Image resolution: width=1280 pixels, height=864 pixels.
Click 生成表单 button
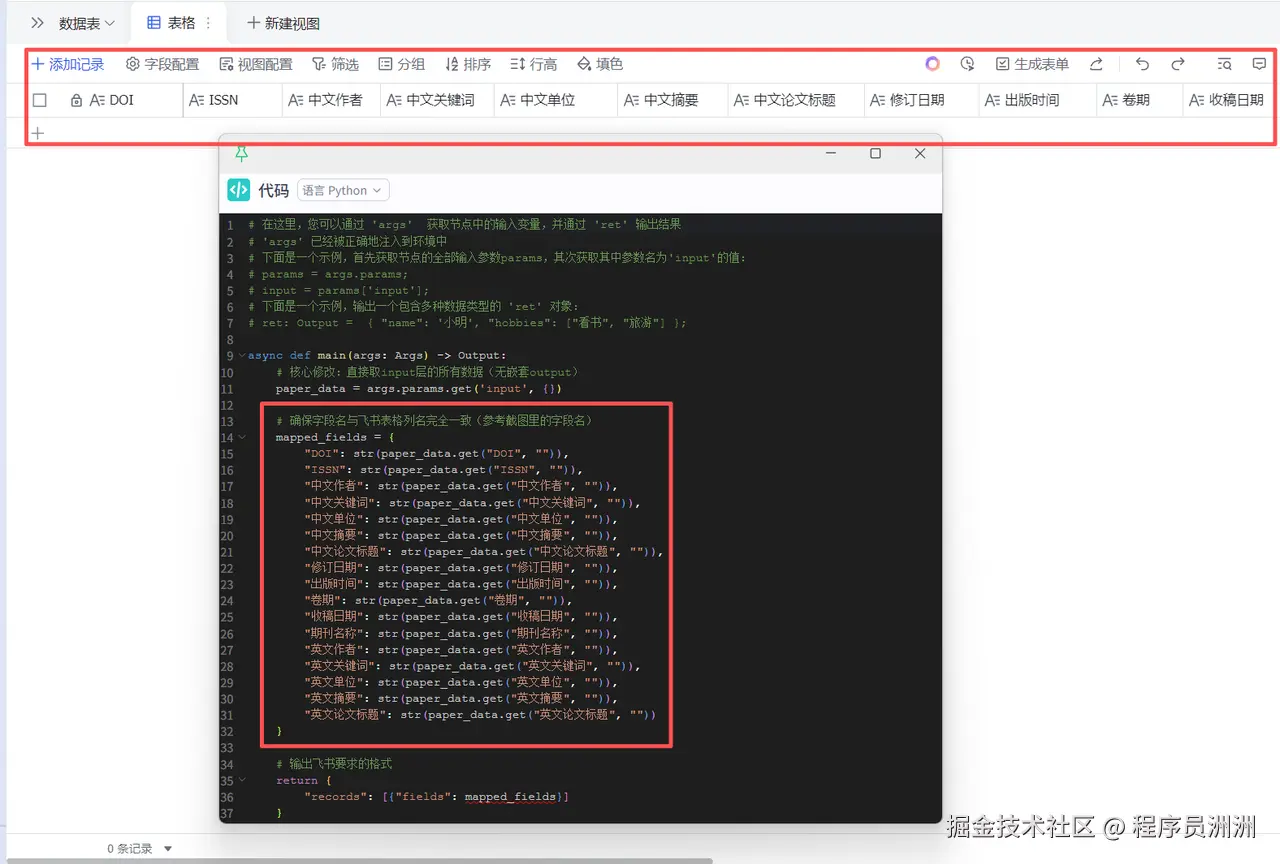[x=1032, y=64]
